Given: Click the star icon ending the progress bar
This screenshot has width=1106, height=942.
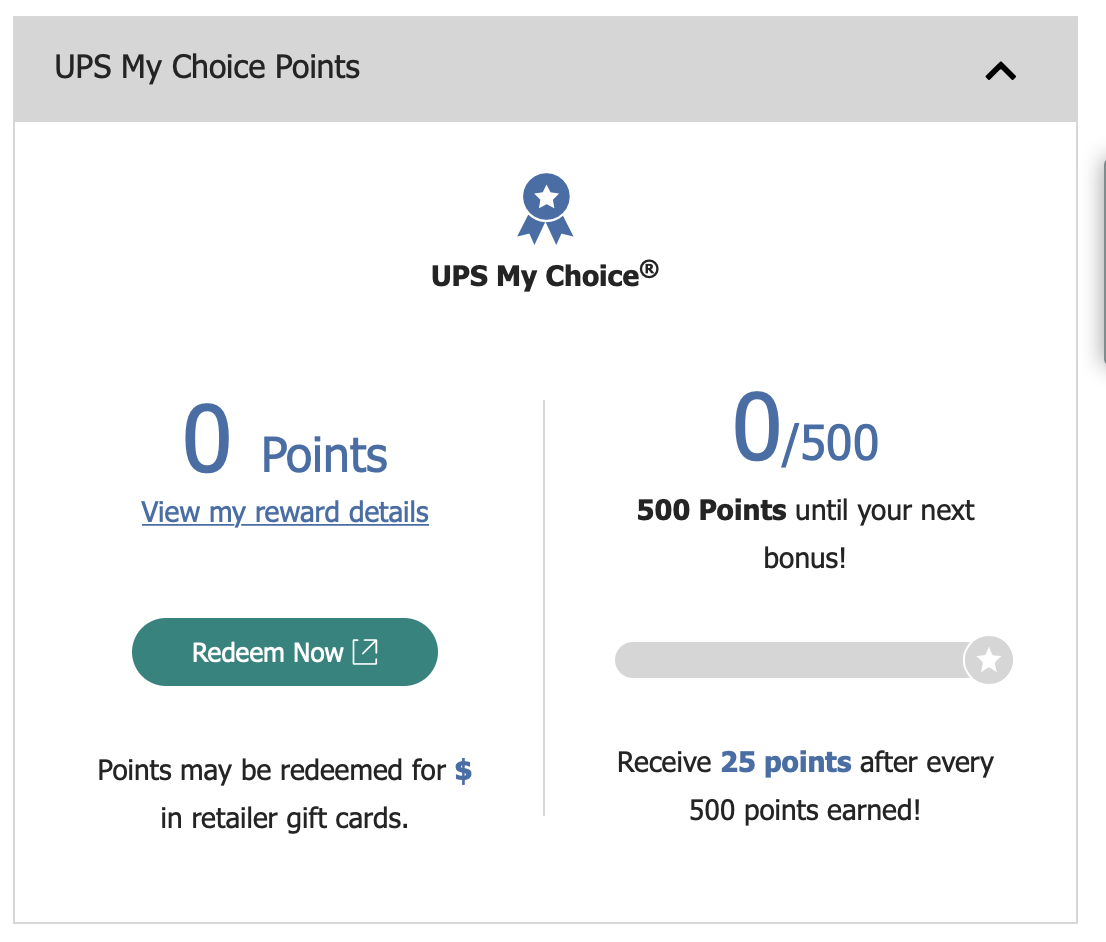Looking at the screenshot, I should coord(989,660).
